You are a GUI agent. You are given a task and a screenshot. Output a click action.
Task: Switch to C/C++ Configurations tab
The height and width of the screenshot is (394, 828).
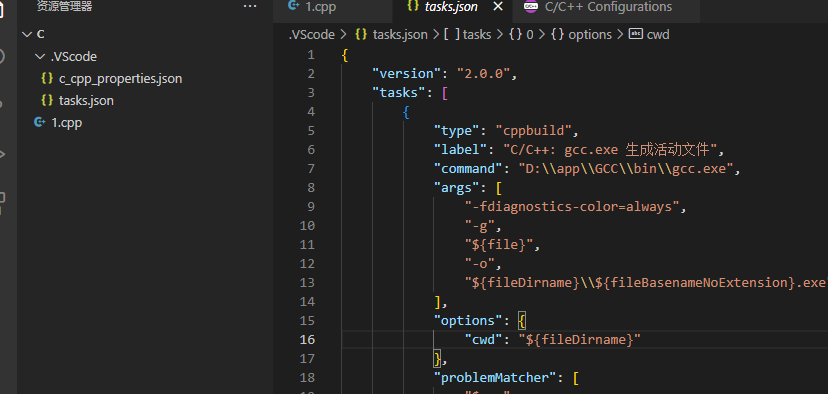click(x=608, y=7)
